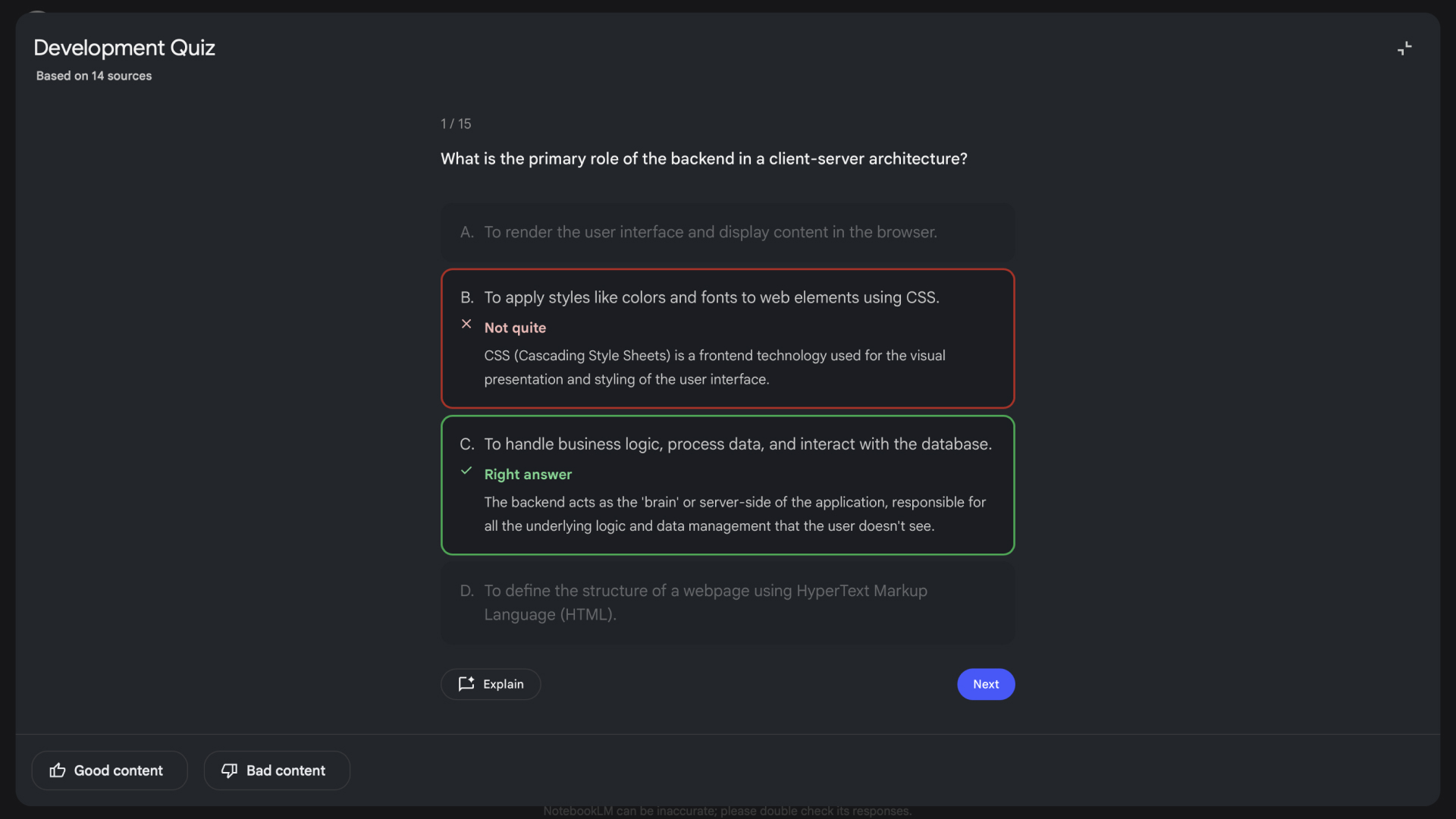This screenshot has width=1456, height=819.
Task: Click the Bad content feedback button
Action: pyautogui.click(x=276, y=770)
